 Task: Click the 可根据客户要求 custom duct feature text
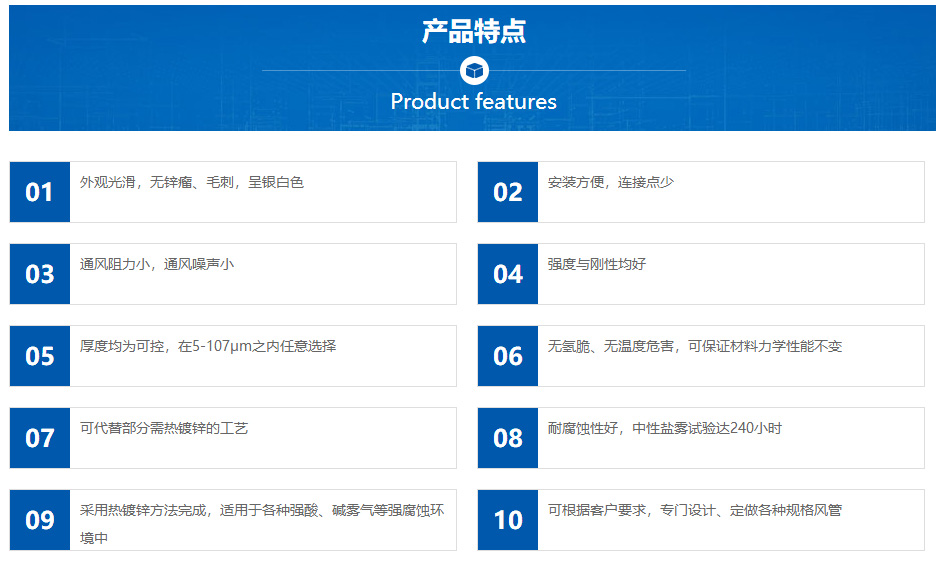[695, 510]
